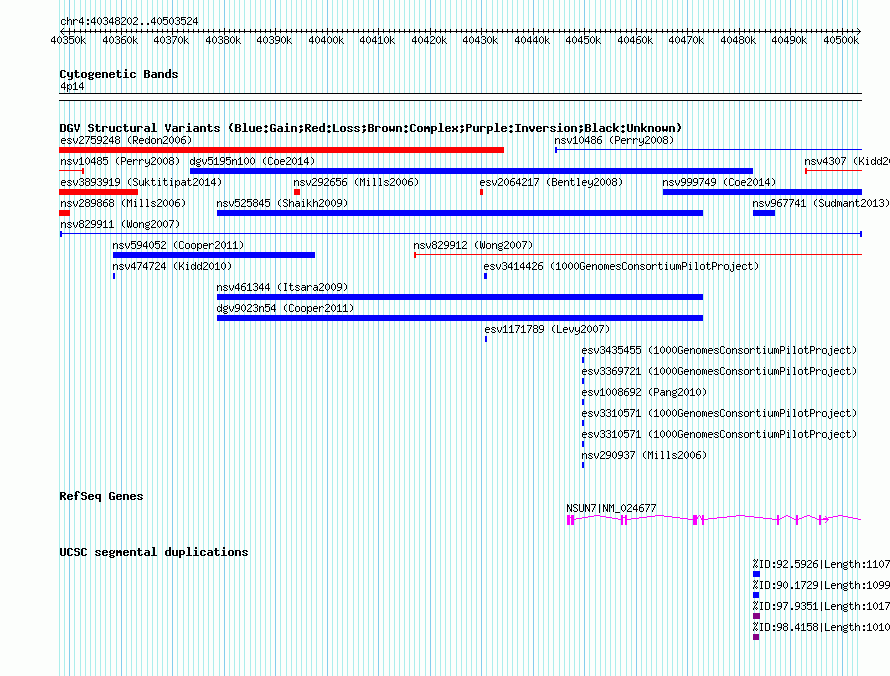
Task: Click the %ID:92.5926 segmental duplication label
Action: tap(821, 564)
